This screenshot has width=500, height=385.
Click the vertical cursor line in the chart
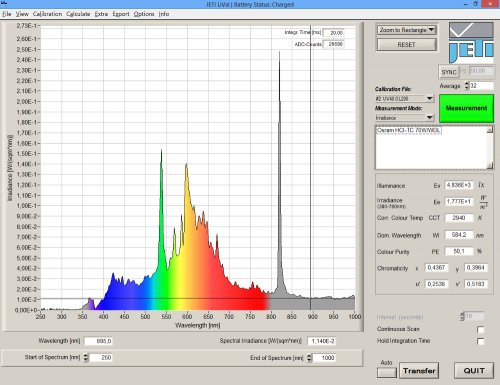tap(310, 167)
